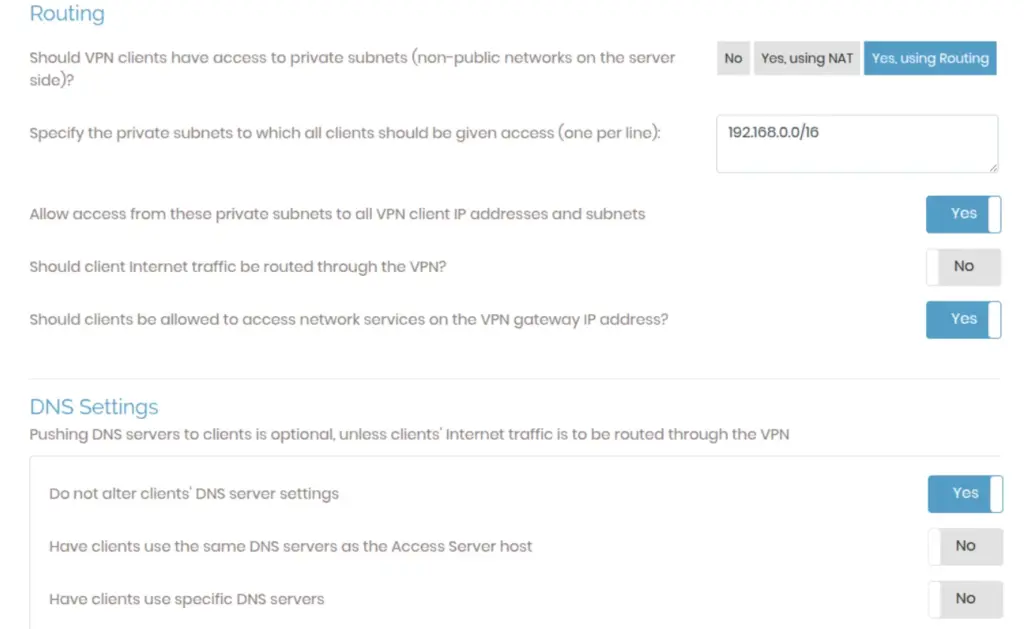
Task: Click into the private subnets text box
Action: [856, 143]
